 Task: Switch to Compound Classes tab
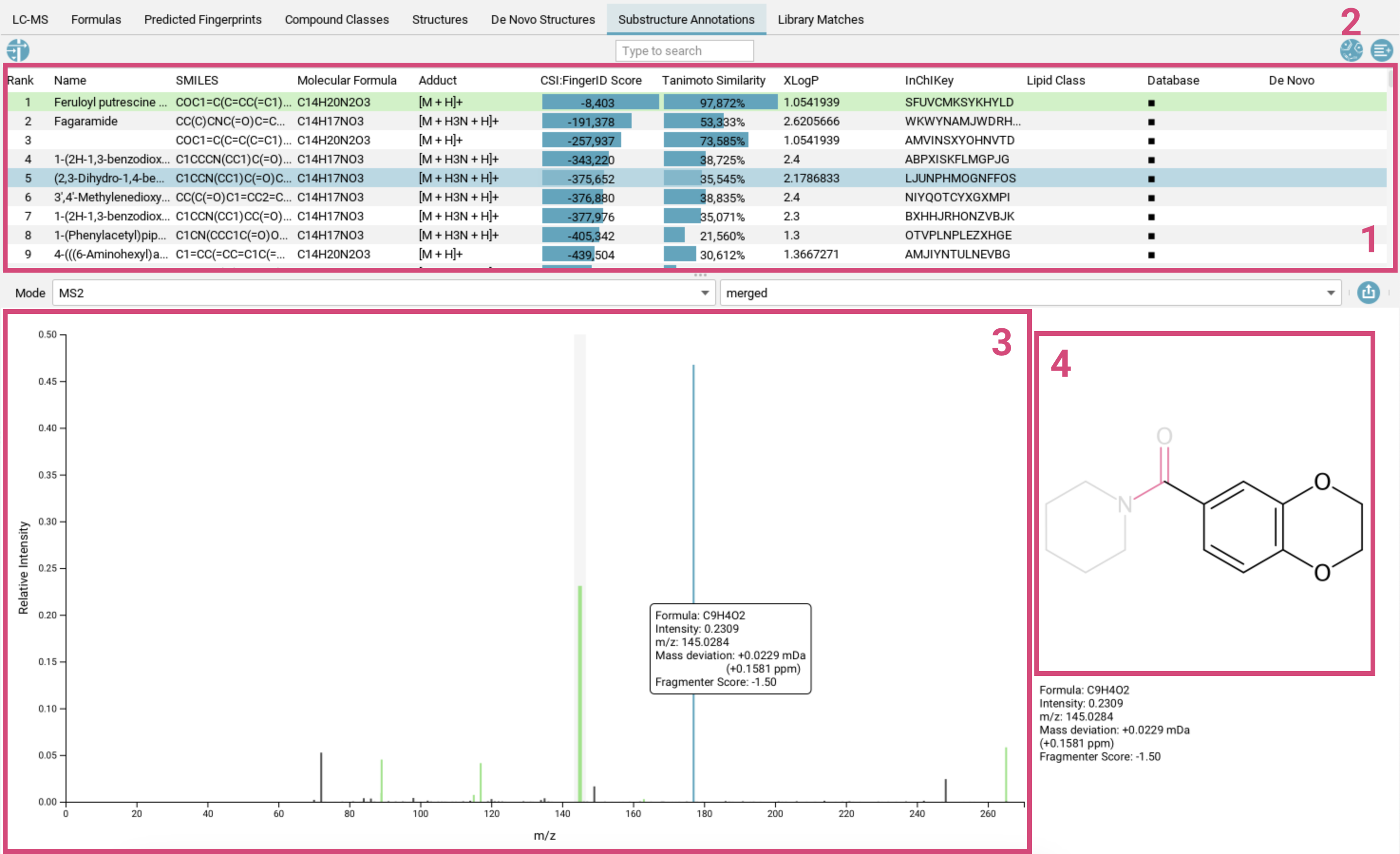337,19
